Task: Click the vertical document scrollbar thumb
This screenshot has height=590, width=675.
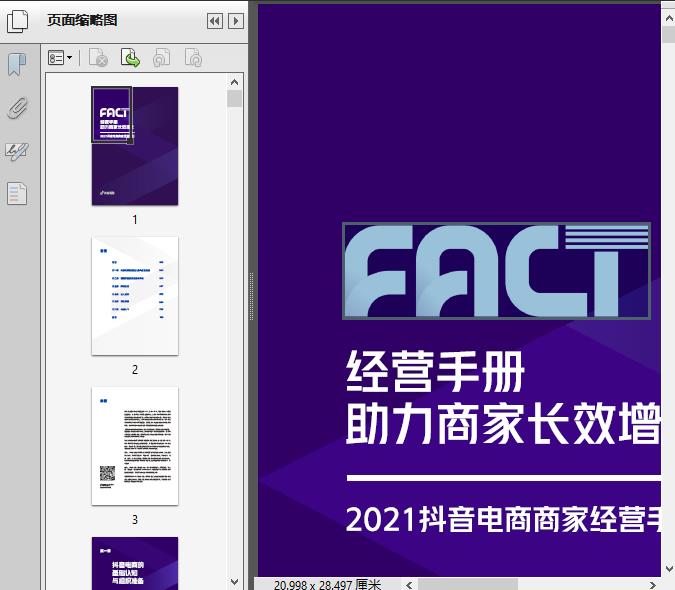Action: tap(669, 34)
